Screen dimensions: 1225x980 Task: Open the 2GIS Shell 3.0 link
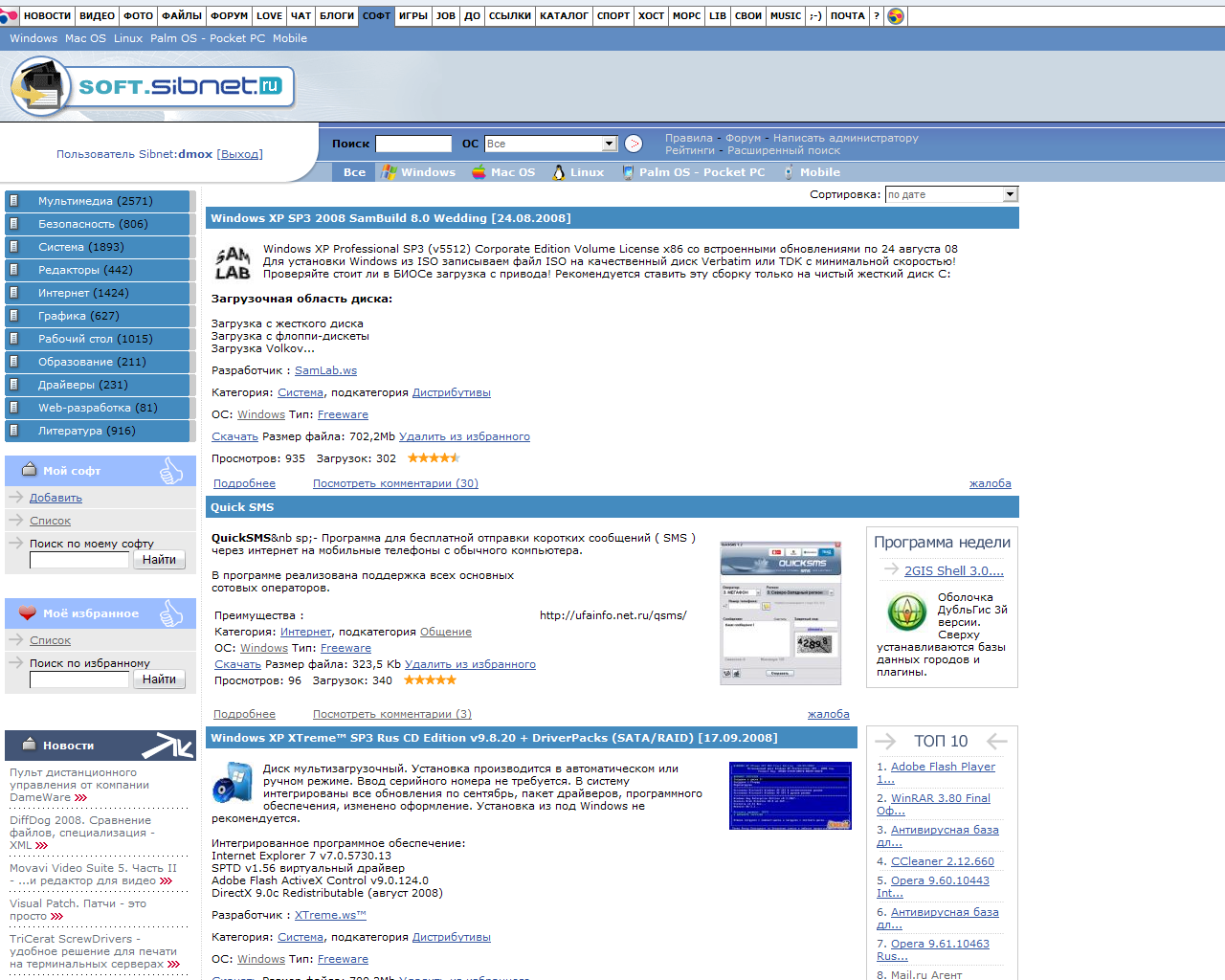(x=954, y=570)
